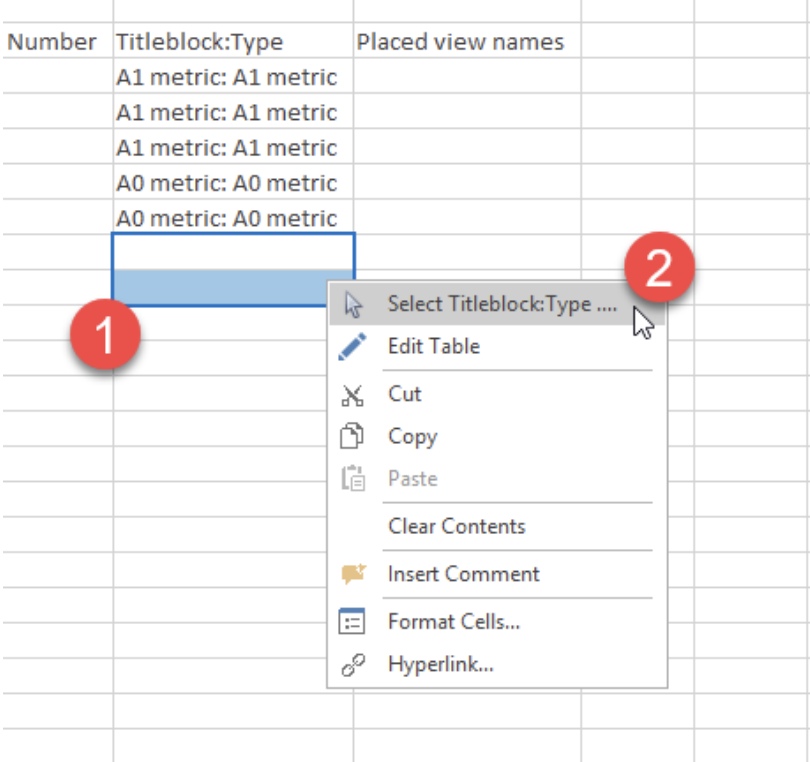Click the scissors Cut icon
810x762 pixels.
tap(352, 395)
